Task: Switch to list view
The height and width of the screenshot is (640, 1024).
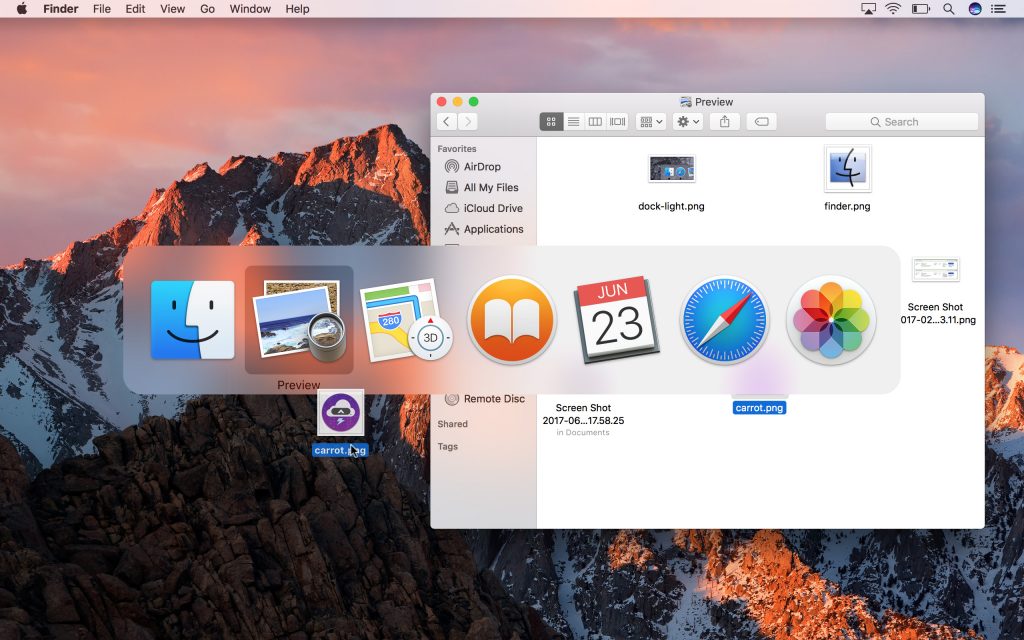Action: 573,121
